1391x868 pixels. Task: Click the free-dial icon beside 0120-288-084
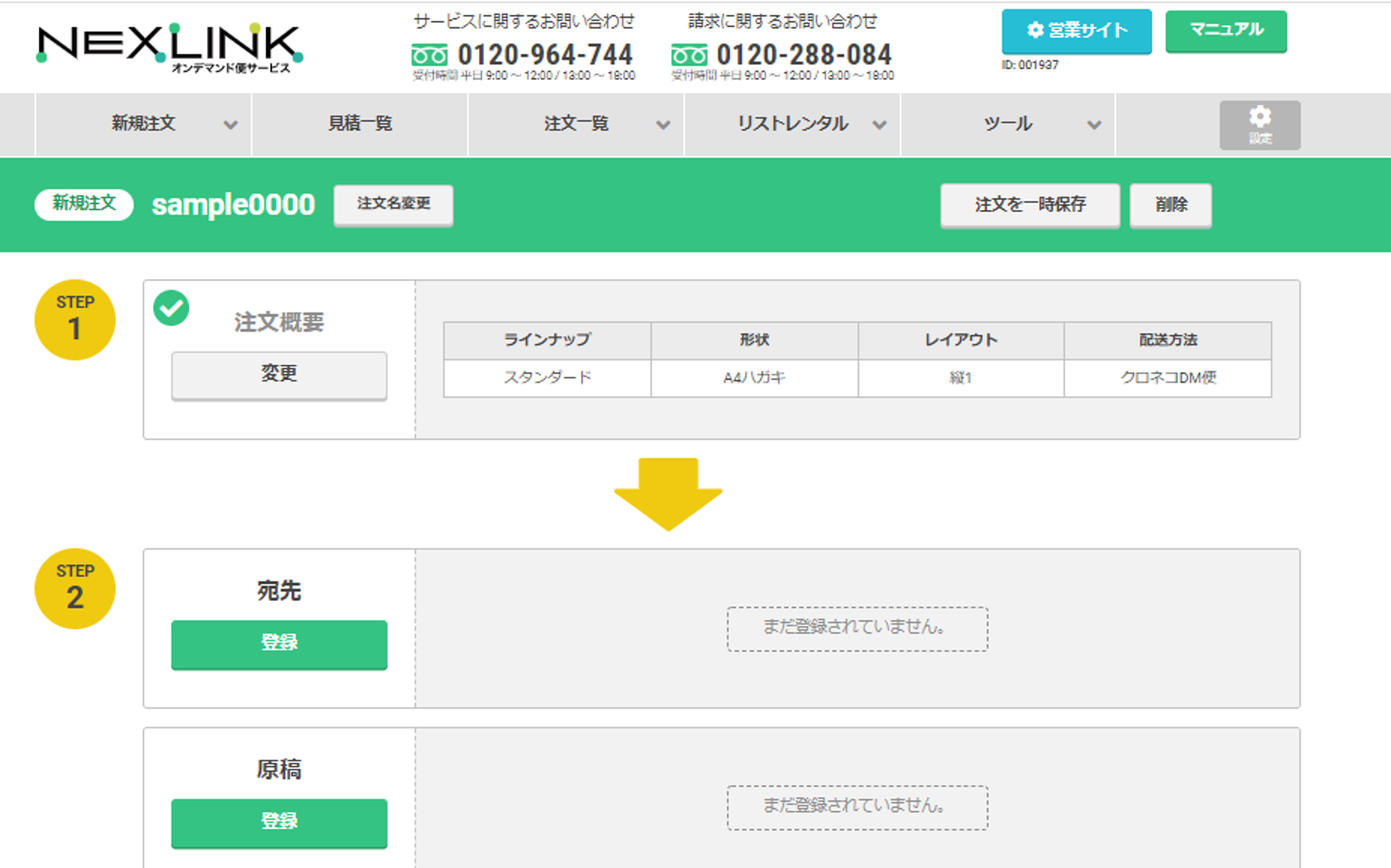point(689,56)
